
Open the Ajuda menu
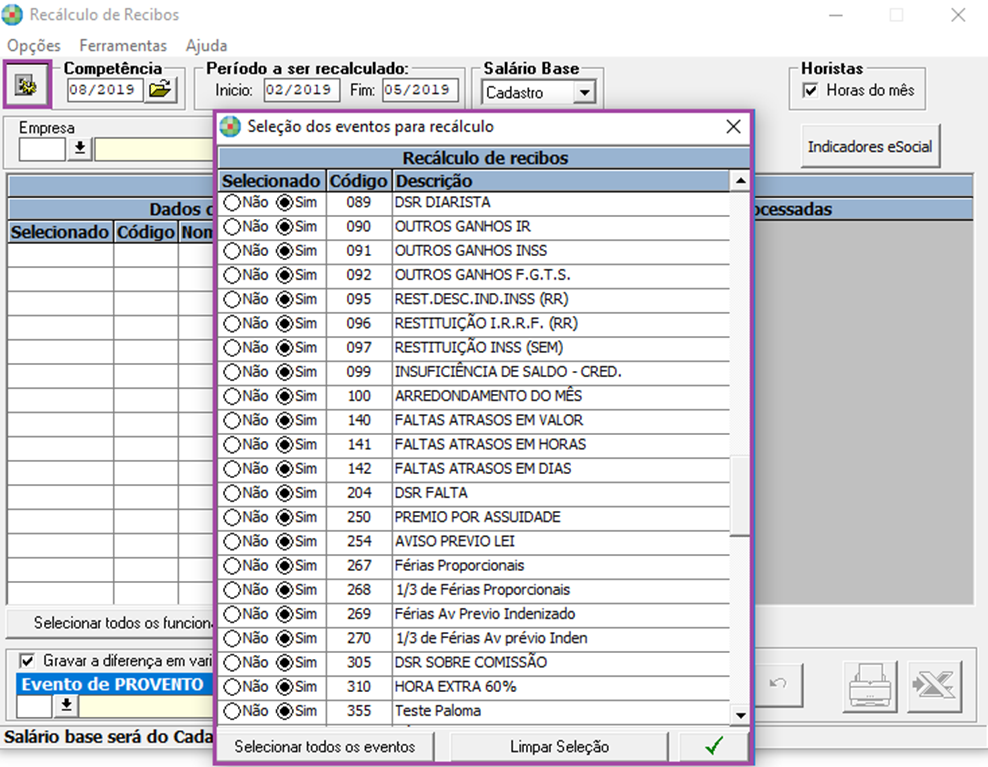pos(206,45)
